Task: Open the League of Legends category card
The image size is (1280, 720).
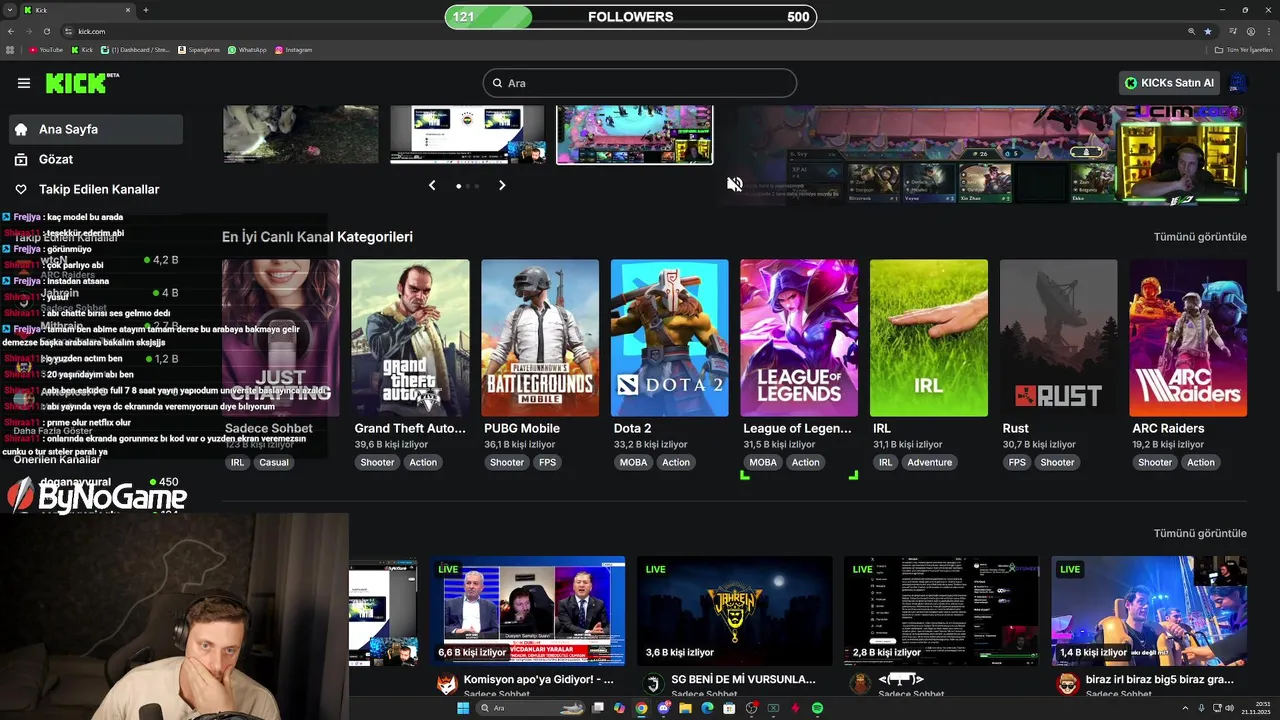Action: point(799,338)
